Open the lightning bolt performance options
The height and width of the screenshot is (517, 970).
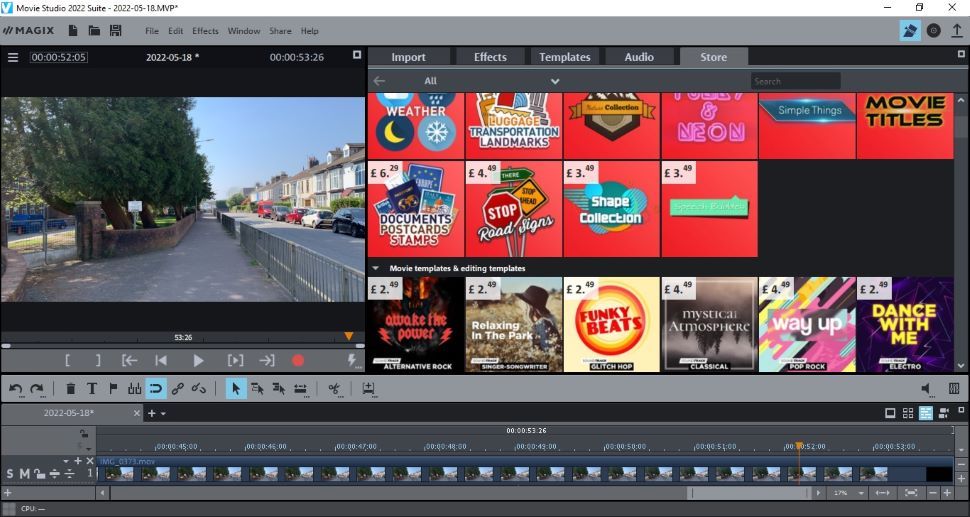click(x=352, y=360)
